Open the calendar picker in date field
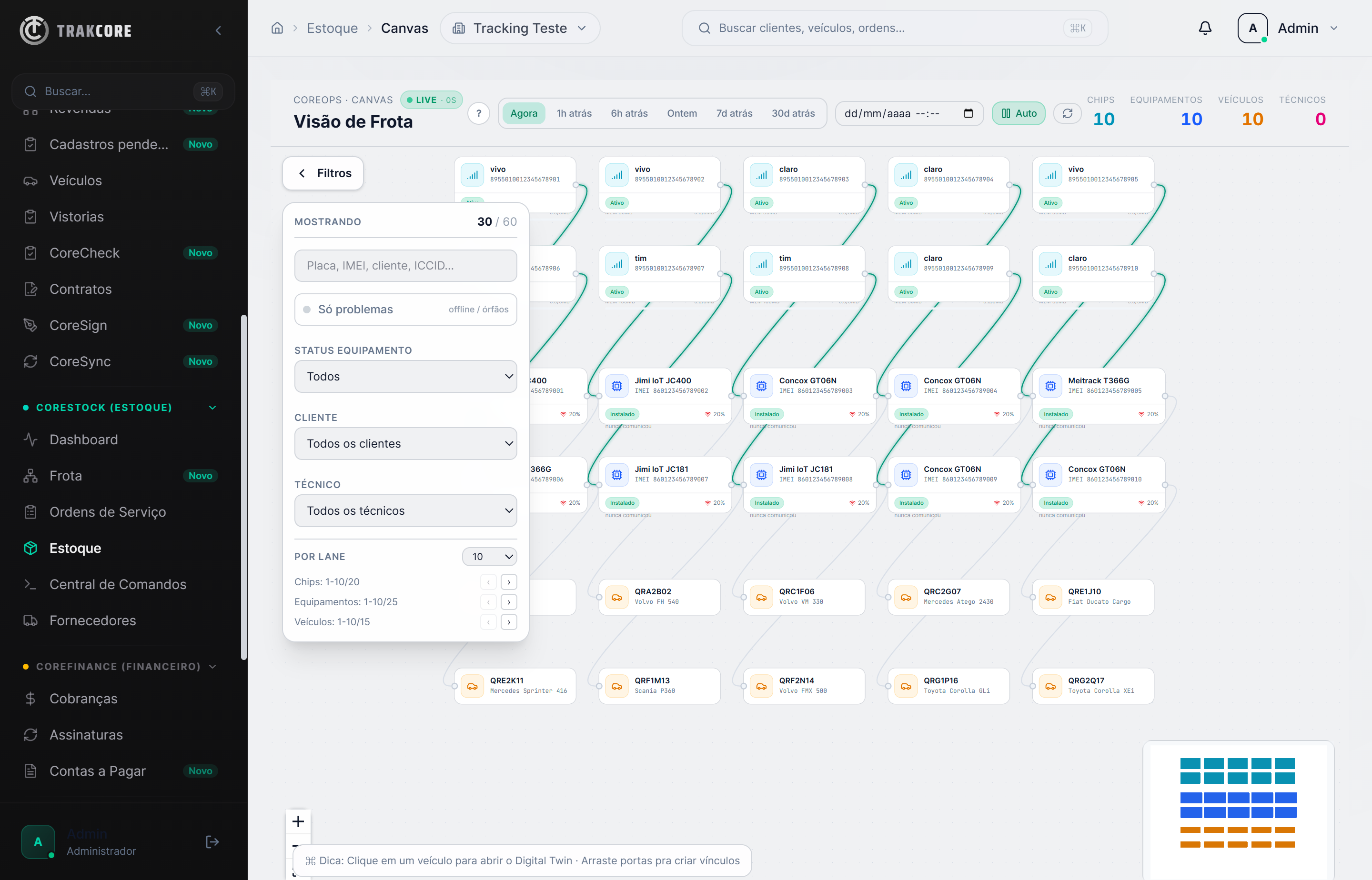 968,113
